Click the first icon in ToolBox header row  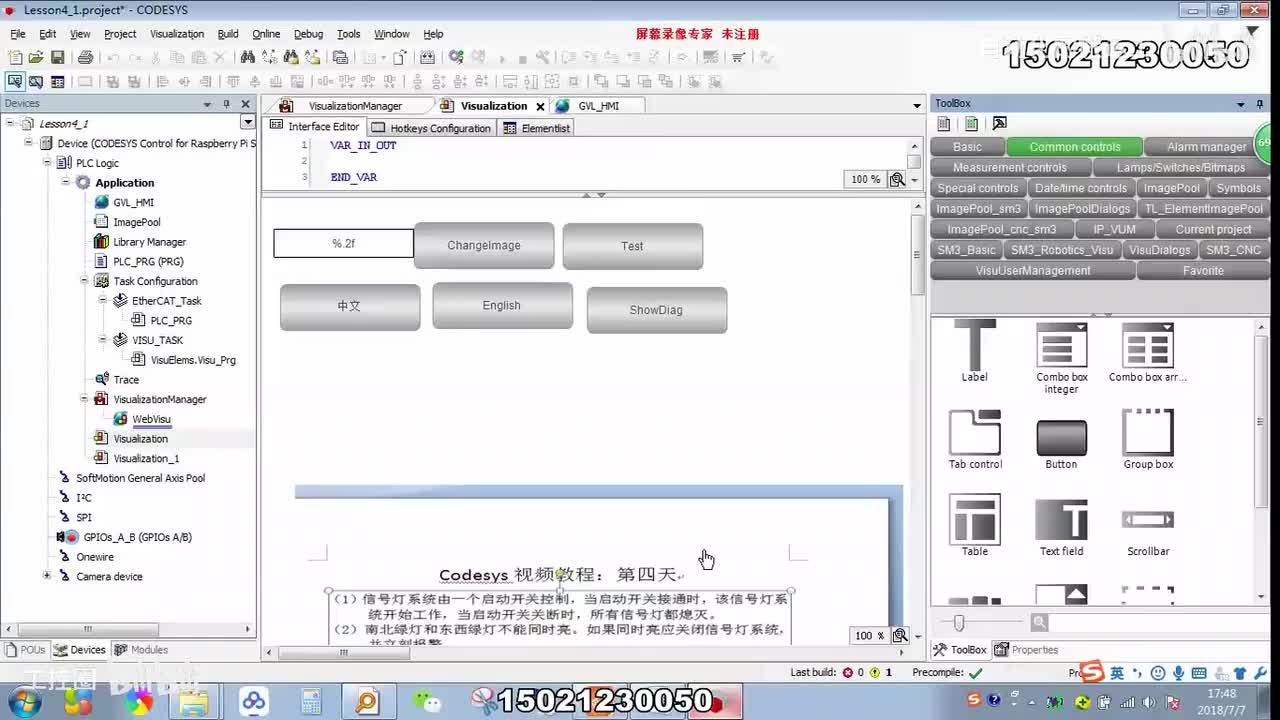943,124
